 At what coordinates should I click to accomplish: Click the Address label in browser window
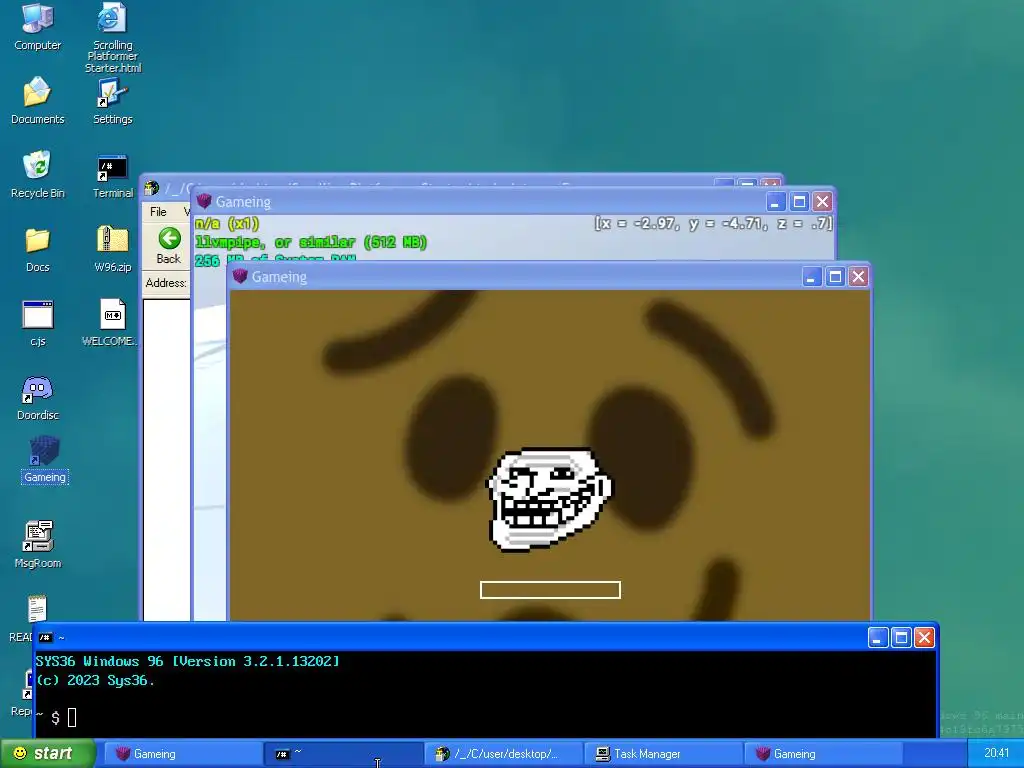pos(166,283)
